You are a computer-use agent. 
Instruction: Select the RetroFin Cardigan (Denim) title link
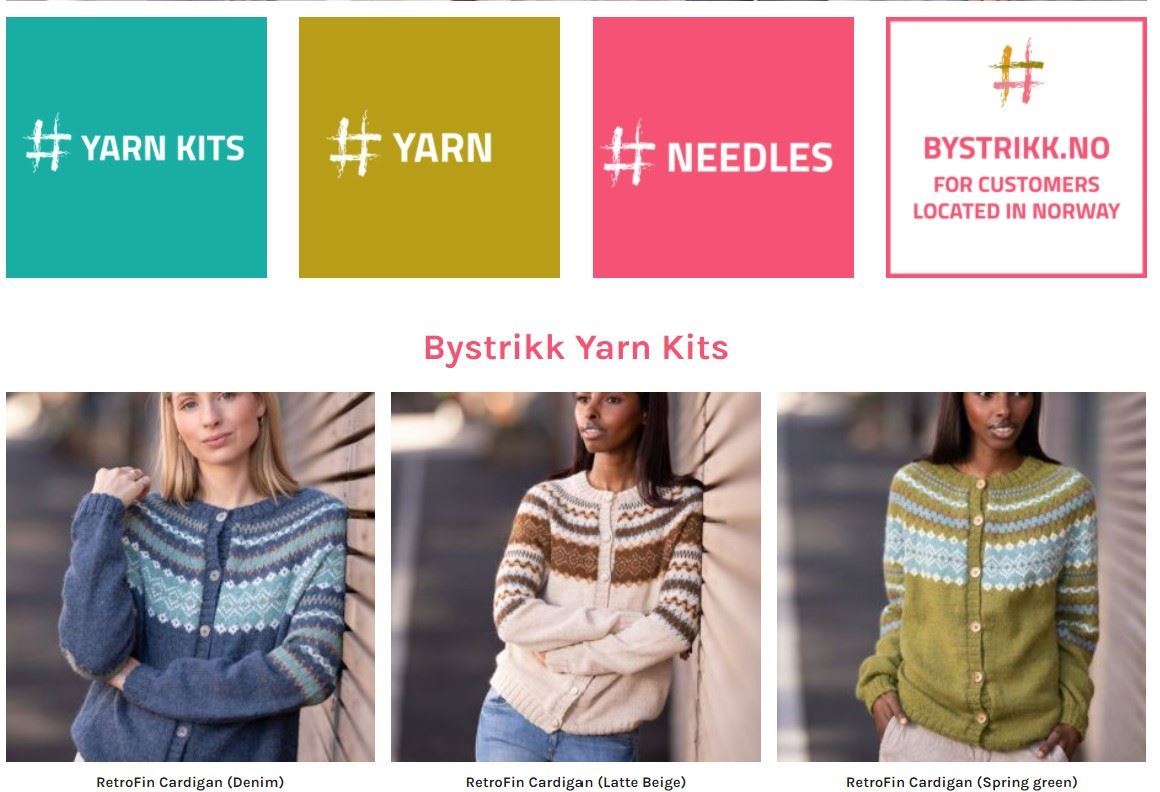[x=190, y=782]
